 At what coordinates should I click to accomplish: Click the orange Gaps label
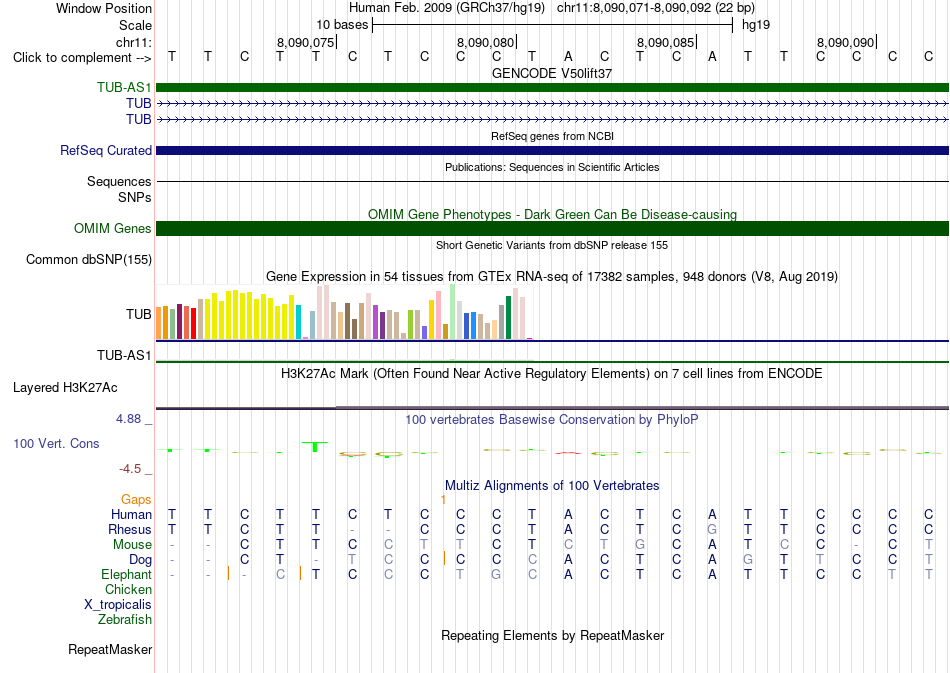(136, 499)
